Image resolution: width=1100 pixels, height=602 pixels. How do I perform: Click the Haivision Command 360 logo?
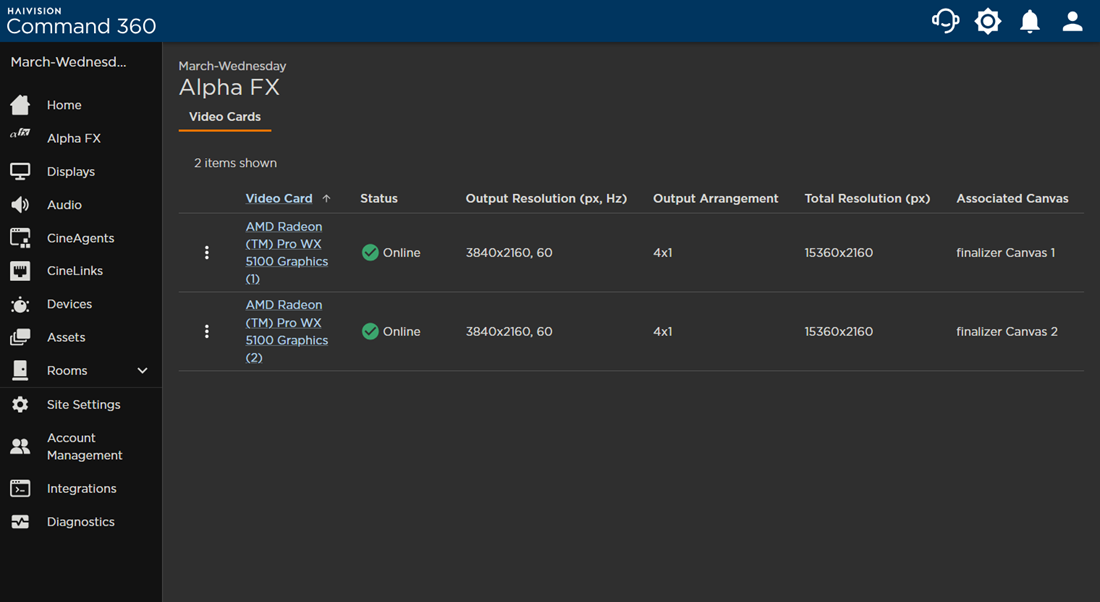tap(81, 21)
